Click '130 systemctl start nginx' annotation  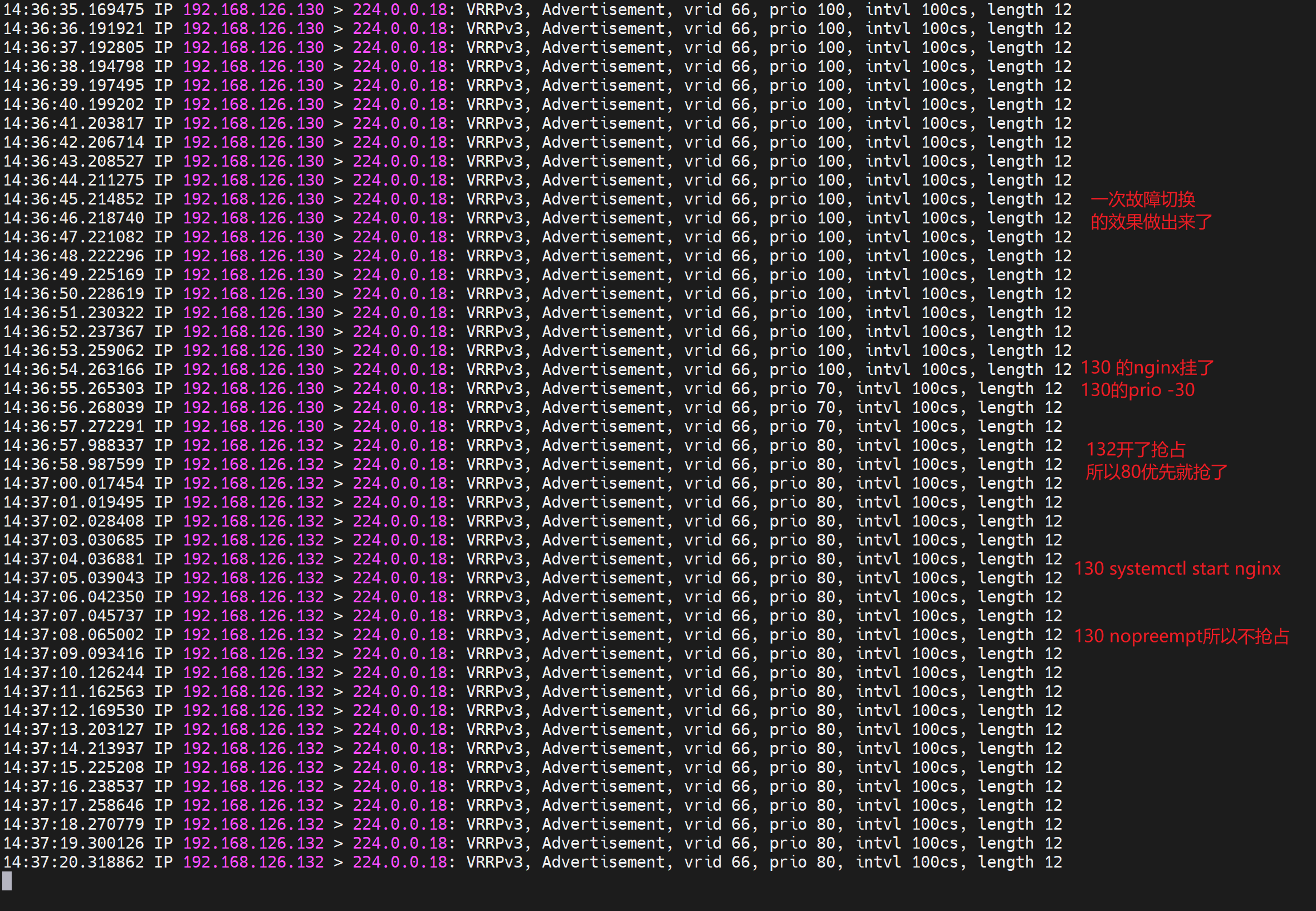[1177, 568]
